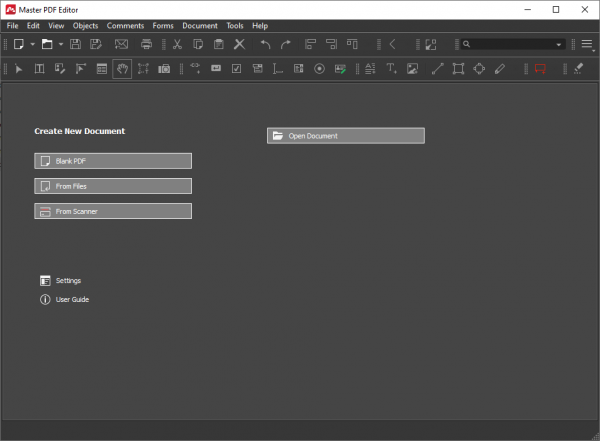Click the Cut scissors icon
600x441 pixels.
pos(177,44)
